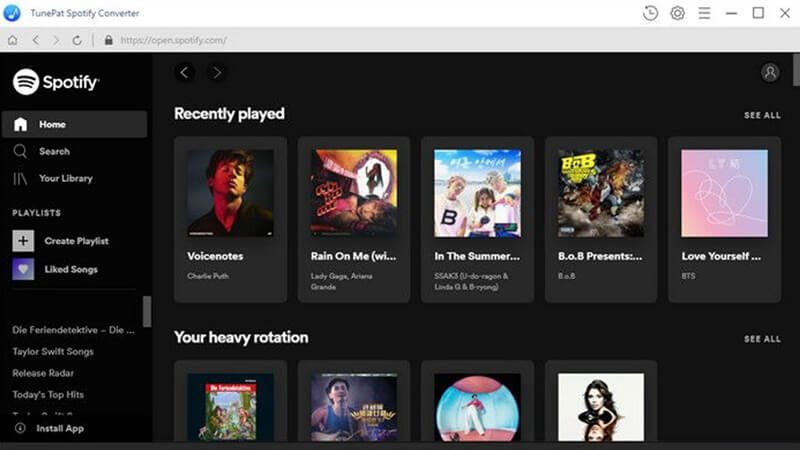Click the BTS artist name
Viewport: 800px width, 450px height.
(688, 276)
